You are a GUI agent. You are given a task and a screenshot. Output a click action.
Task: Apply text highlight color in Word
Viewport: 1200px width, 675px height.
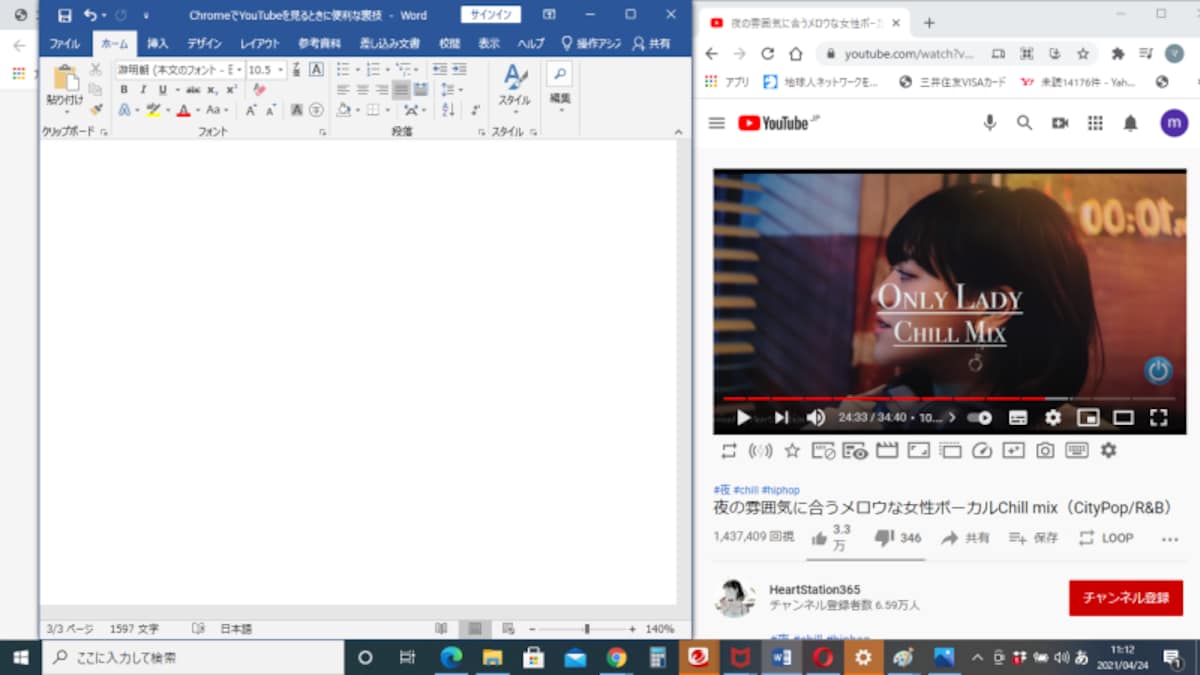(152, 110)
